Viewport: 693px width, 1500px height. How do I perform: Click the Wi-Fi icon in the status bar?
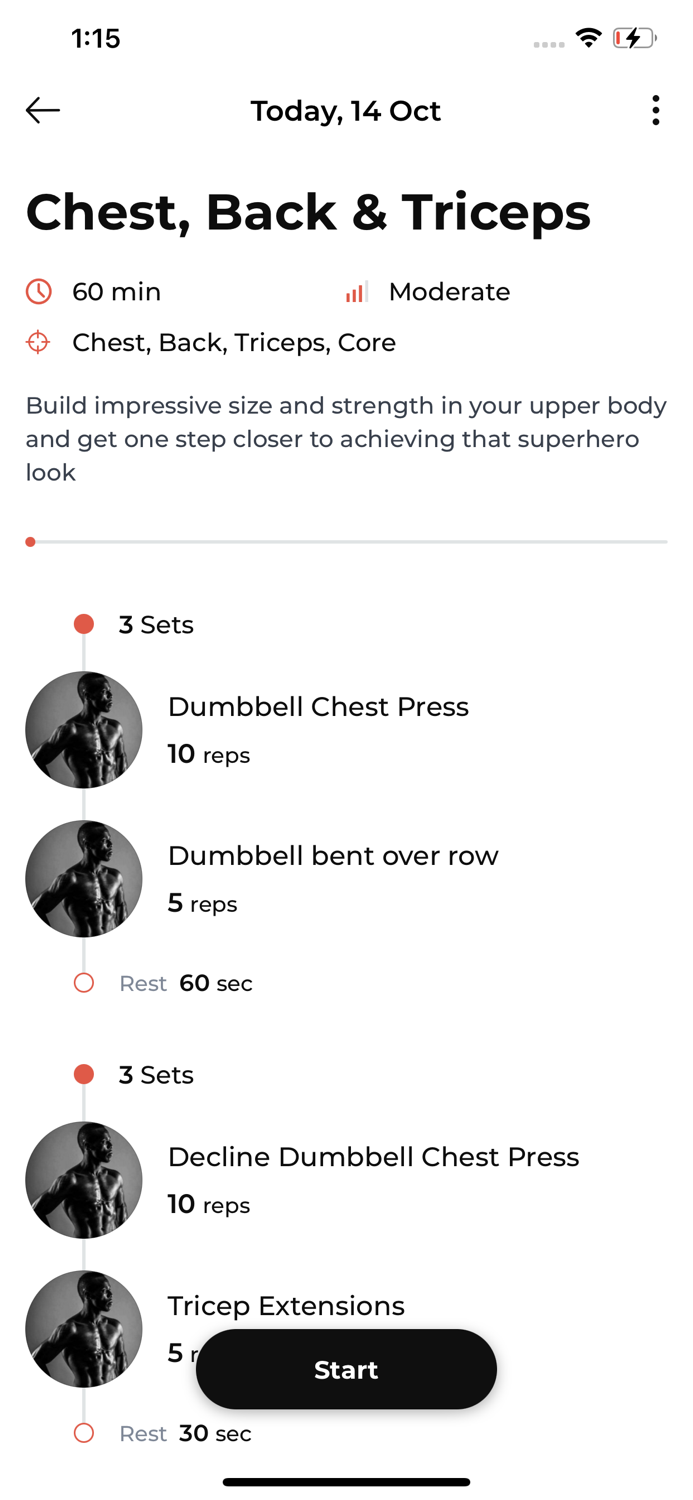point(589,37)
